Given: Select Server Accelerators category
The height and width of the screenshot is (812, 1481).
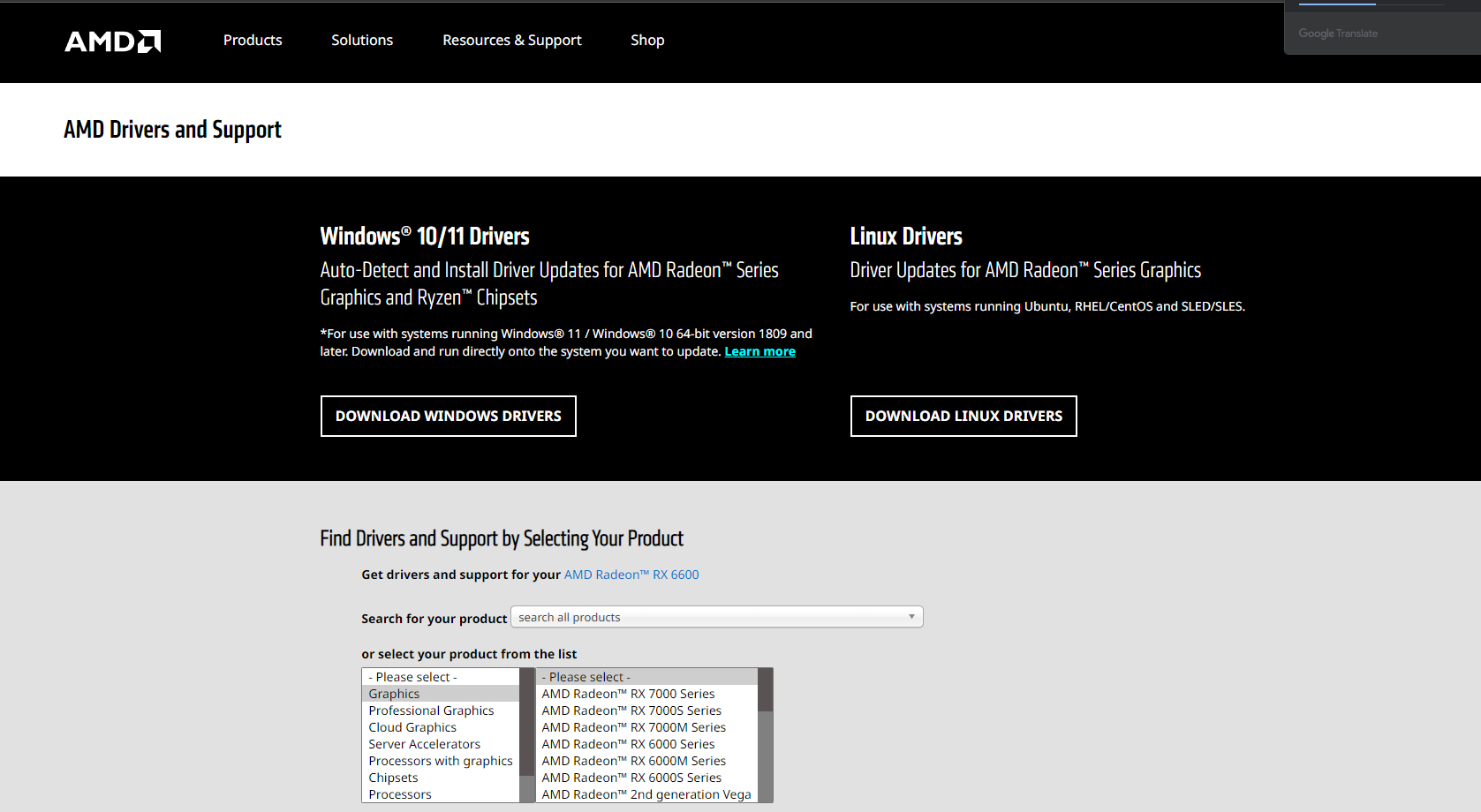Looking at the screenshot, I should point(425,744).
